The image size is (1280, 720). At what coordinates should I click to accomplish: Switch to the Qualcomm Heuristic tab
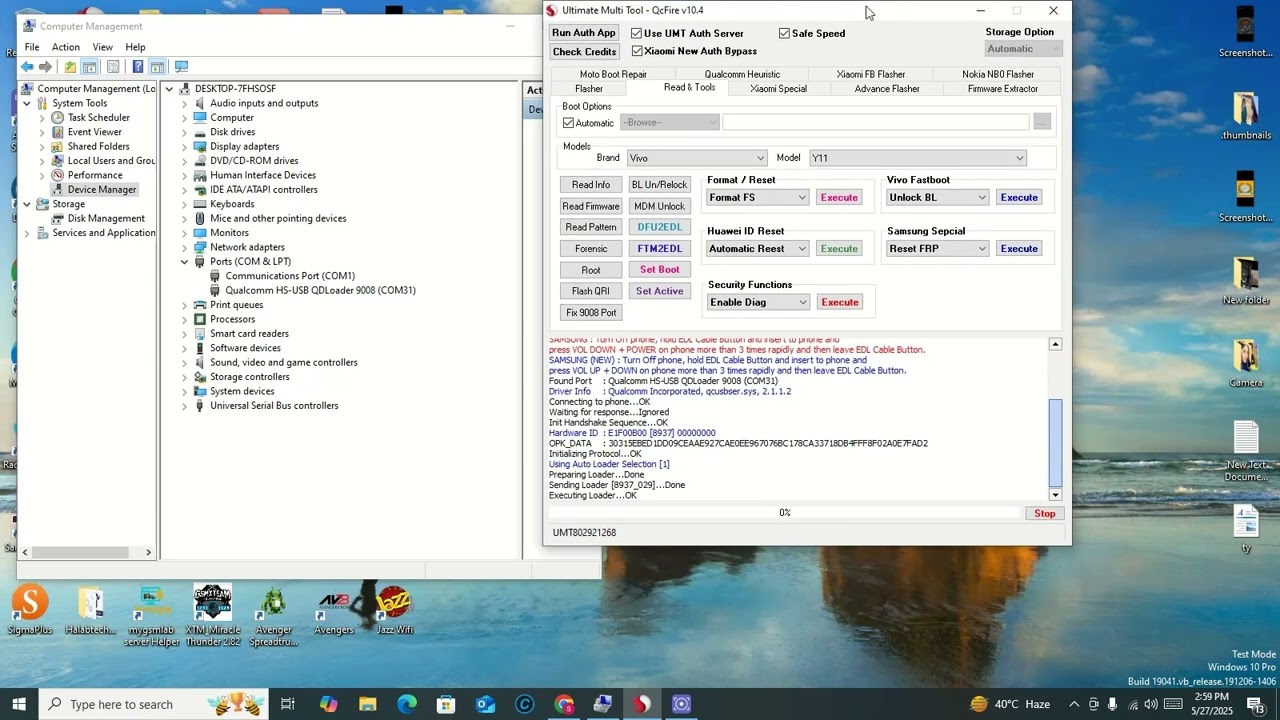coord(742,74)
